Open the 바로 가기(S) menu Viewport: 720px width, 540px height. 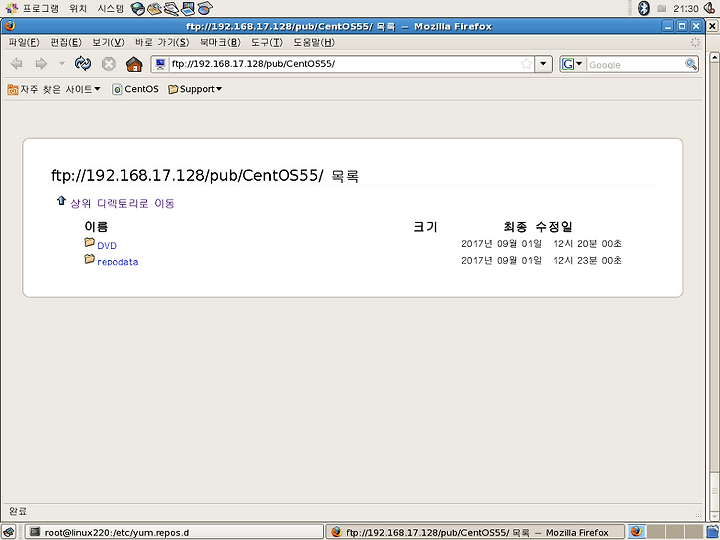pyautogui.click(x=162, y=42)
